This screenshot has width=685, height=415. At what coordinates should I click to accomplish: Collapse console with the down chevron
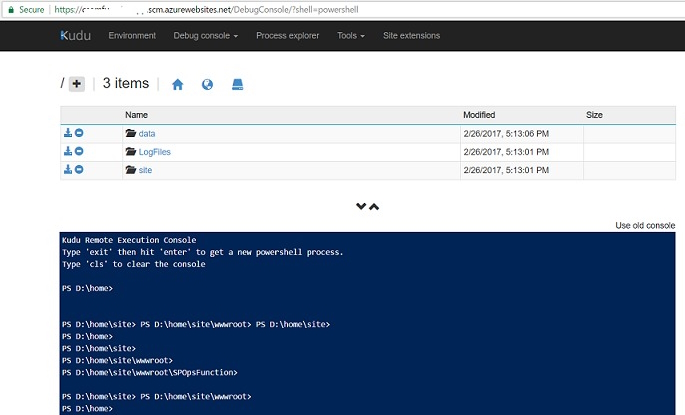click(x=361, y=206)
